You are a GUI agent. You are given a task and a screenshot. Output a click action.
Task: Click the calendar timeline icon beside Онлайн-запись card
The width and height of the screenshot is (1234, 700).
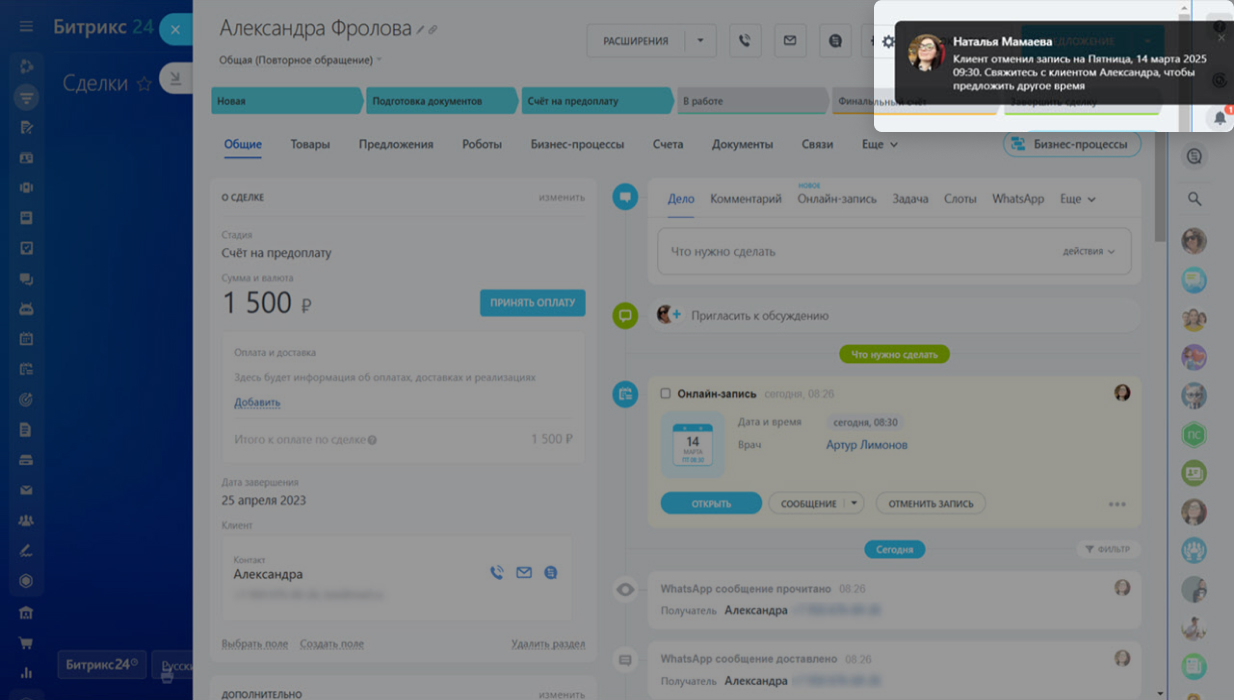point(625,394)
